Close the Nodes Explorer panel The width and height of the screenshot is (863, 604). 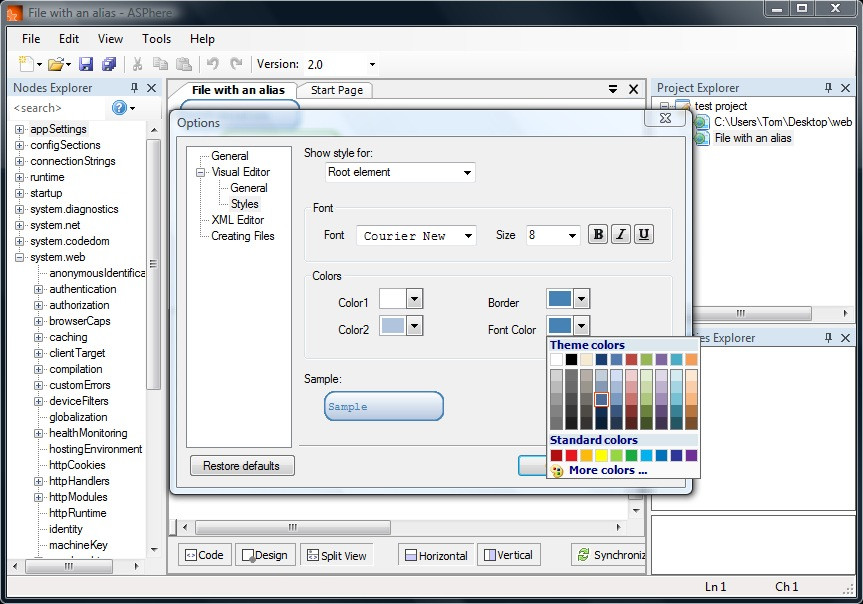pyautogui.click(x=151, y=88)
